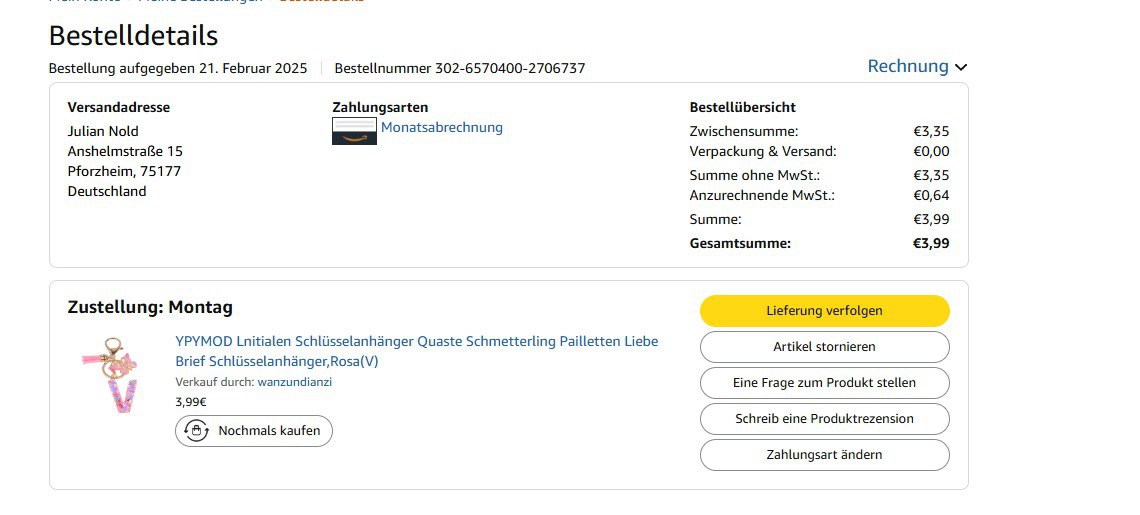Click the Gesamtsumme €3,99 amount
Screen dimensions: 1140x515
(x=930, y=243)
